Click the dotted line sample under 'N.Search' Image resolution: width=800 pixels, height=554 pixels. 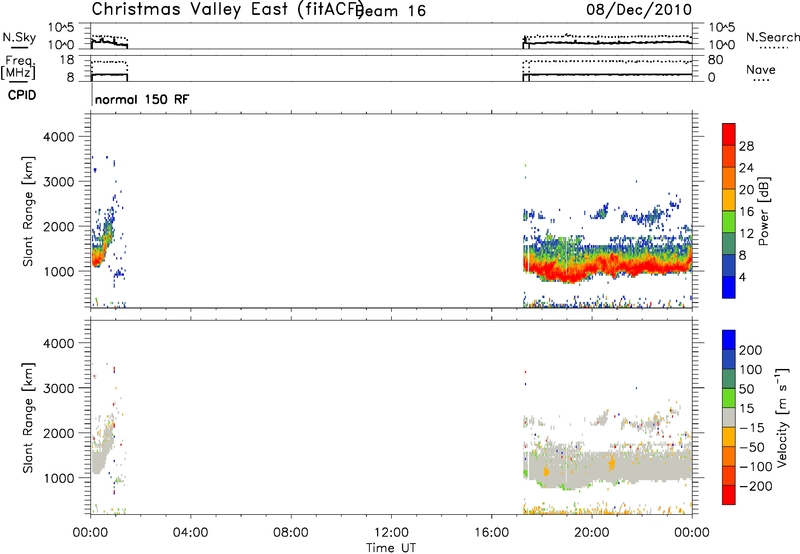pyautogui.click(x=774, y=48)
